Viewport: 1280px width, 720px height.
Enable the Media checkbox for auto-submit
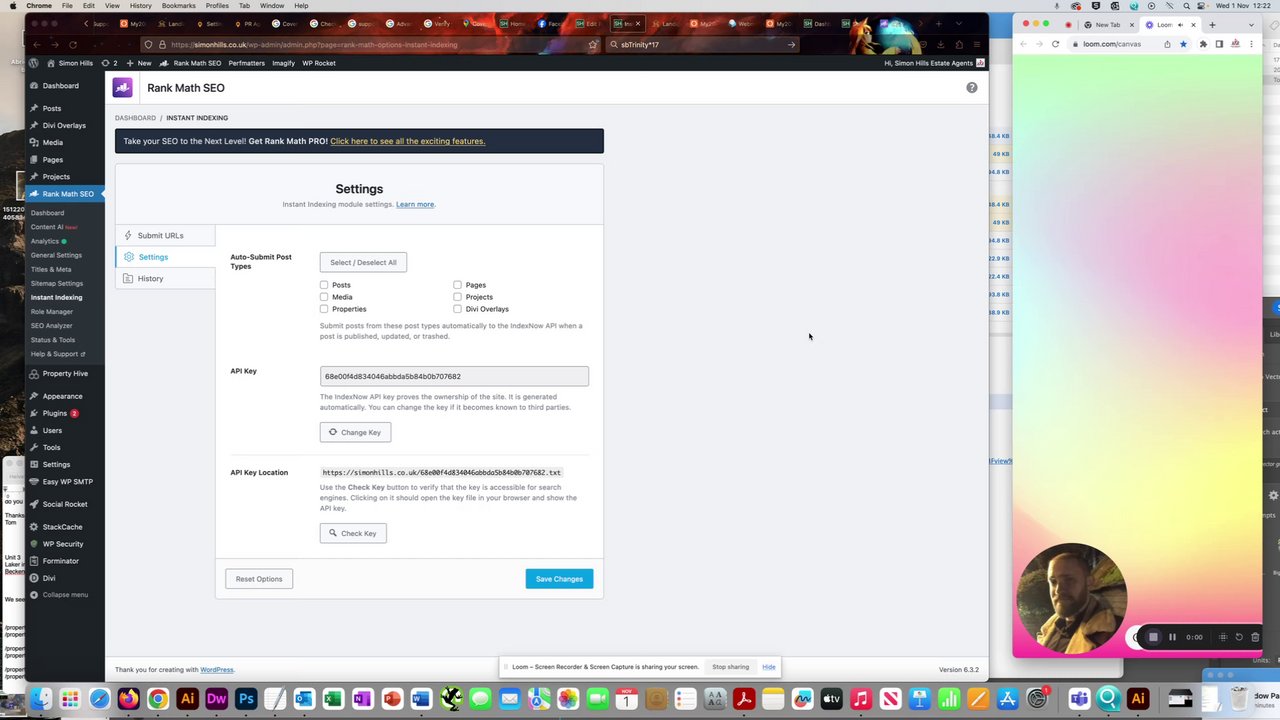coord(324,297)
